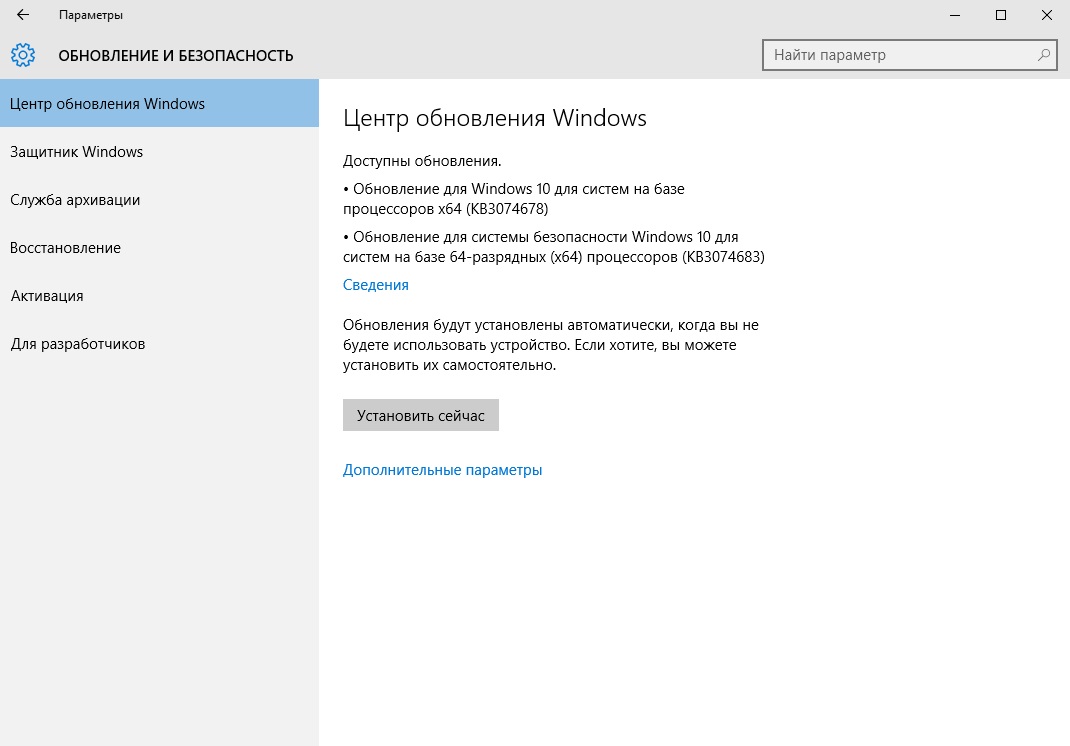This screenshot has height=746, width=1070.
Task: Click "ОБНОВЛЕНИЕ И БЕЗОПАСНОСТЬ" header title
Action: point(176,56)
